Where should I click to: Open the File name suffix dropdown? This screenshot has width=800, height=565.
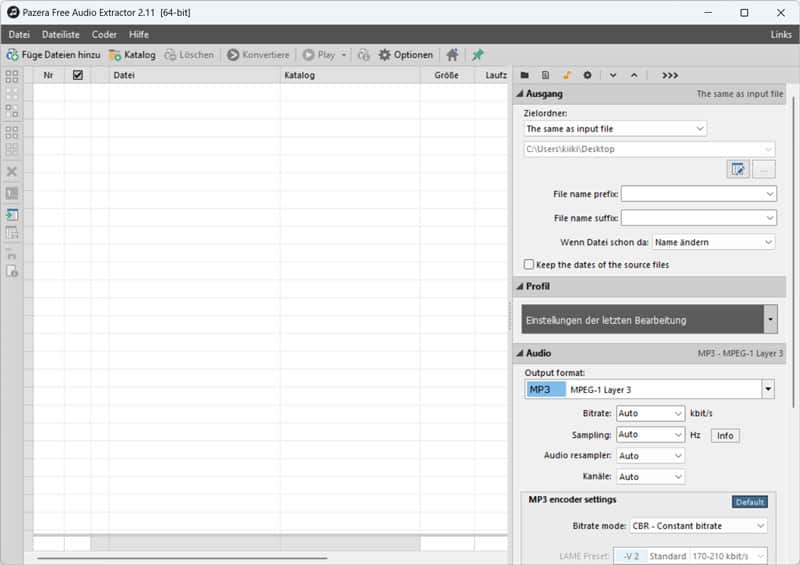pyautogui.click(x=770, y=218)
